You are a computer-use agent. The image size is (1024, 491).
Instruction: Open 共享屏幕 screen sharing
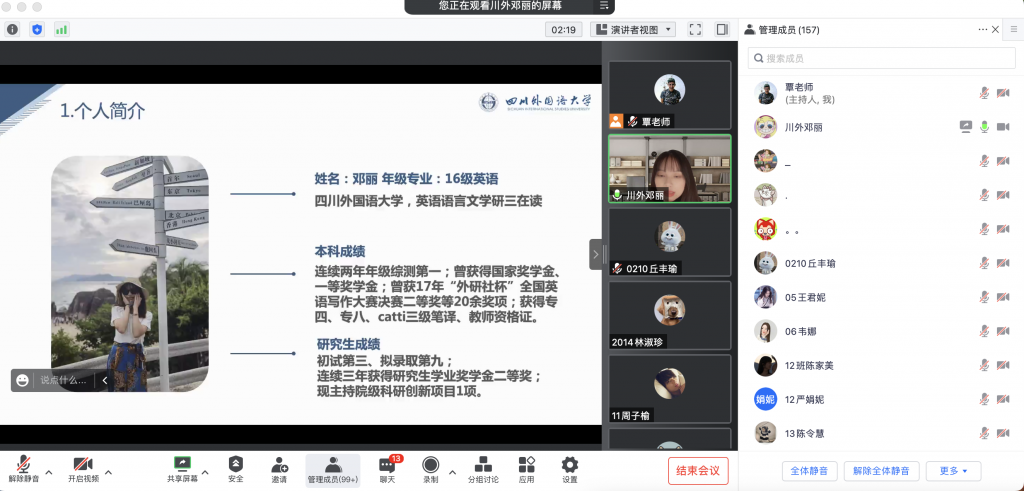(x=181, y=469)
